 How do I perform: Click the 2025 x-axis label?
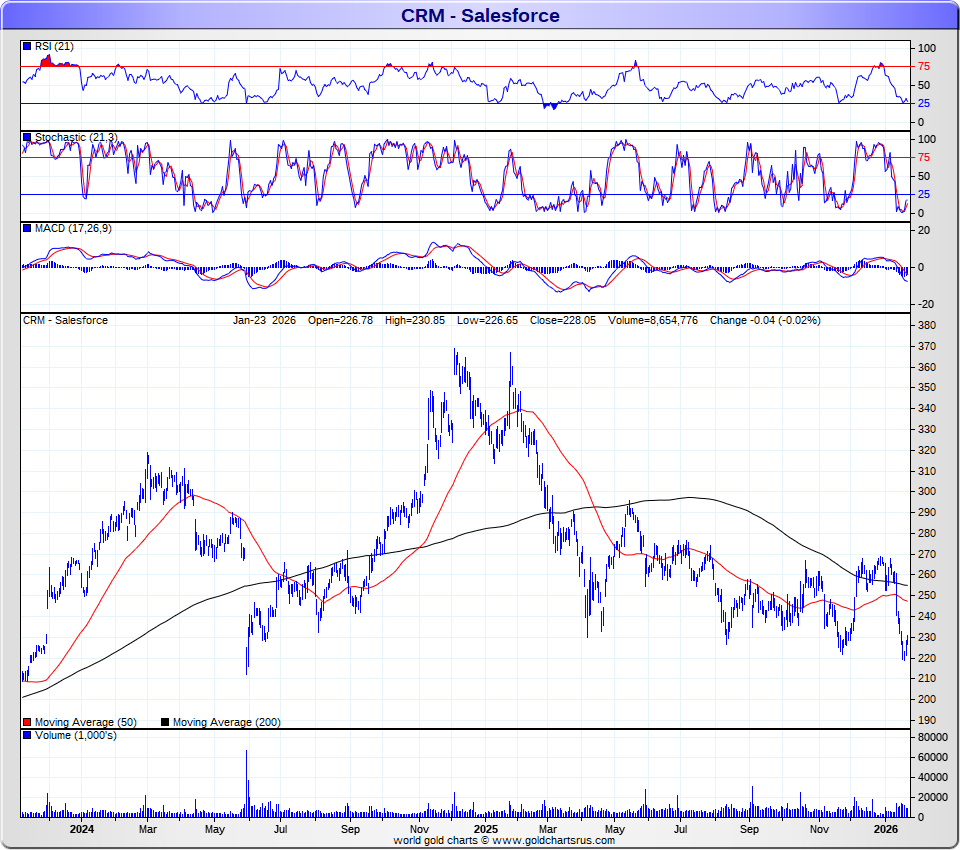pyautogui.click(x=486, y=829)
